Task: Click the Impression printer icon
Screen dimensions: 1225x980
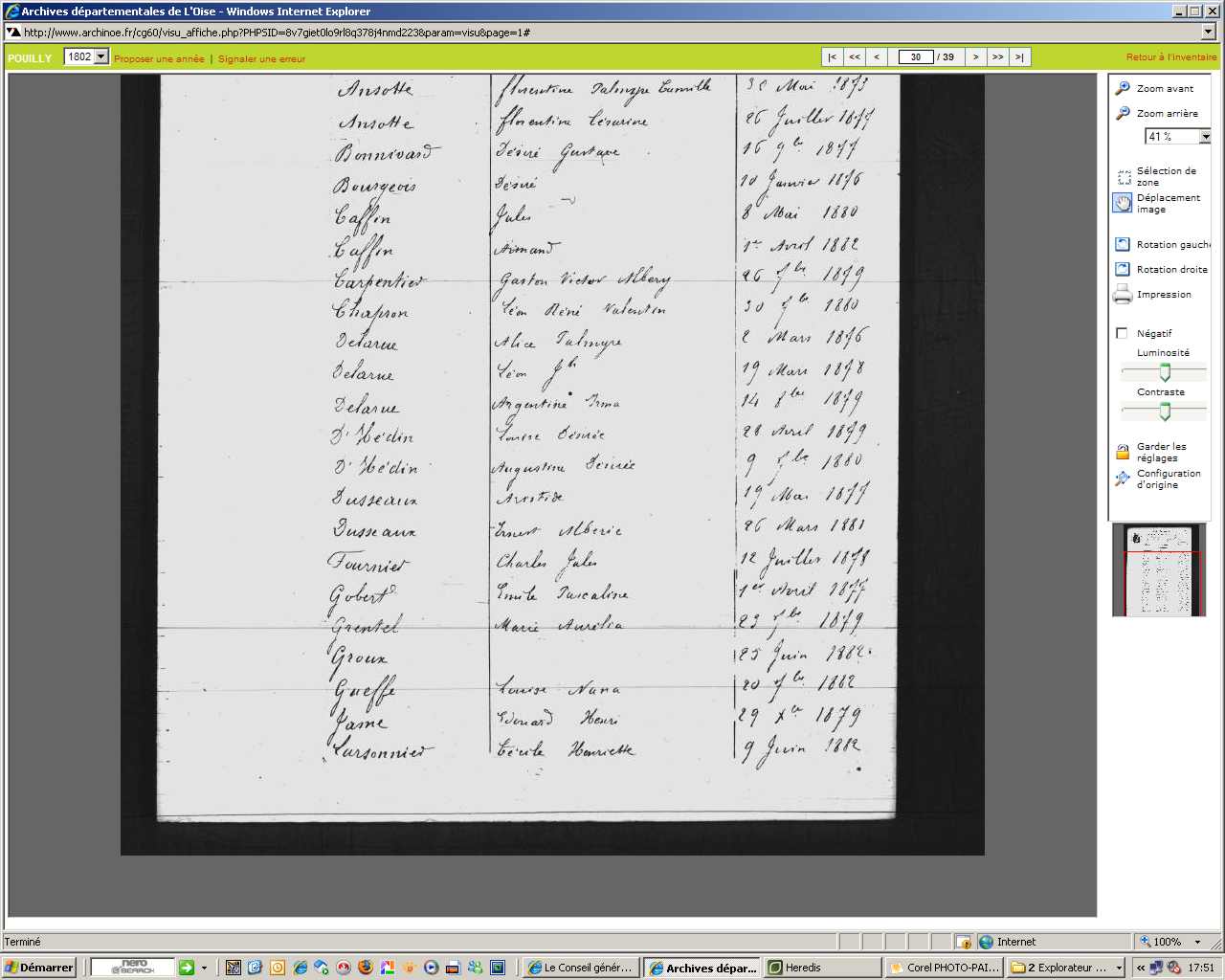Action: (x=1123, y=295)
